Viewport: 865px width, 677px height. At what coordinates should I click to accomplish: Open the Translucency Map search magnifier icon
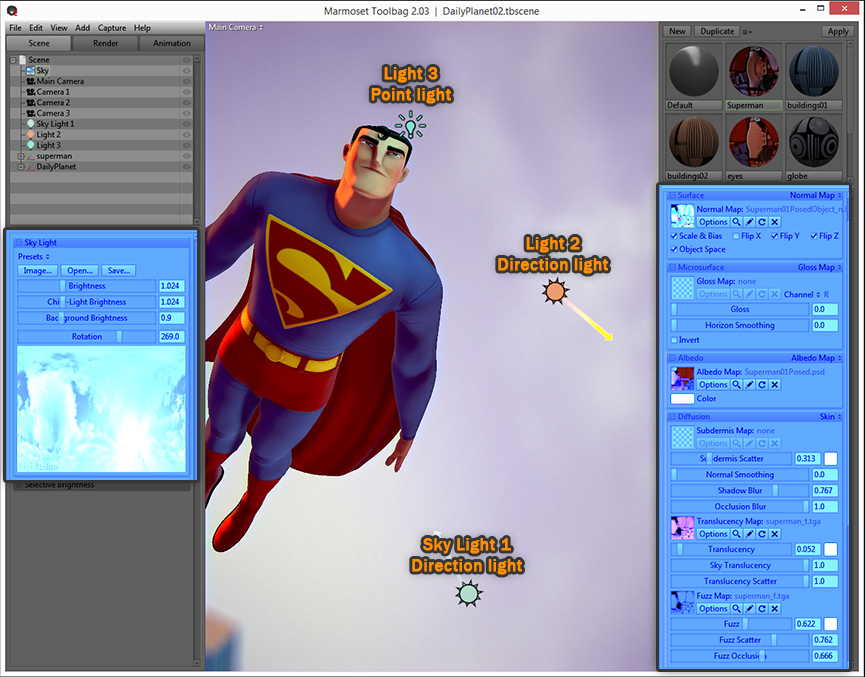click(x=736, y=534)
